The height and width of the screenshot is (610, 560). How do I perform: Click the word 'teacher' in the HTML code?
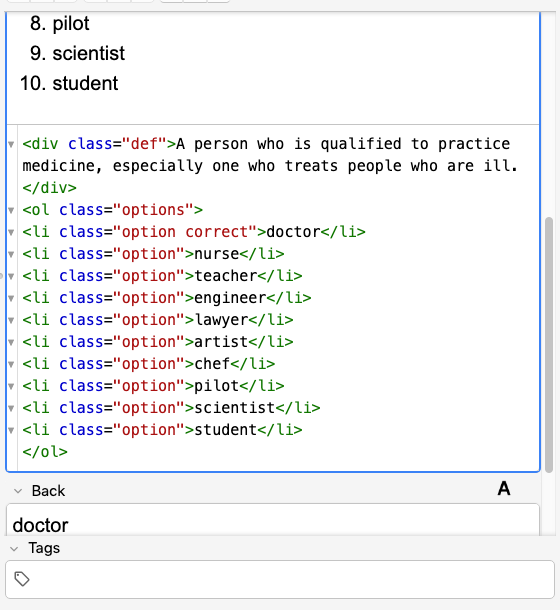(226, 276)
